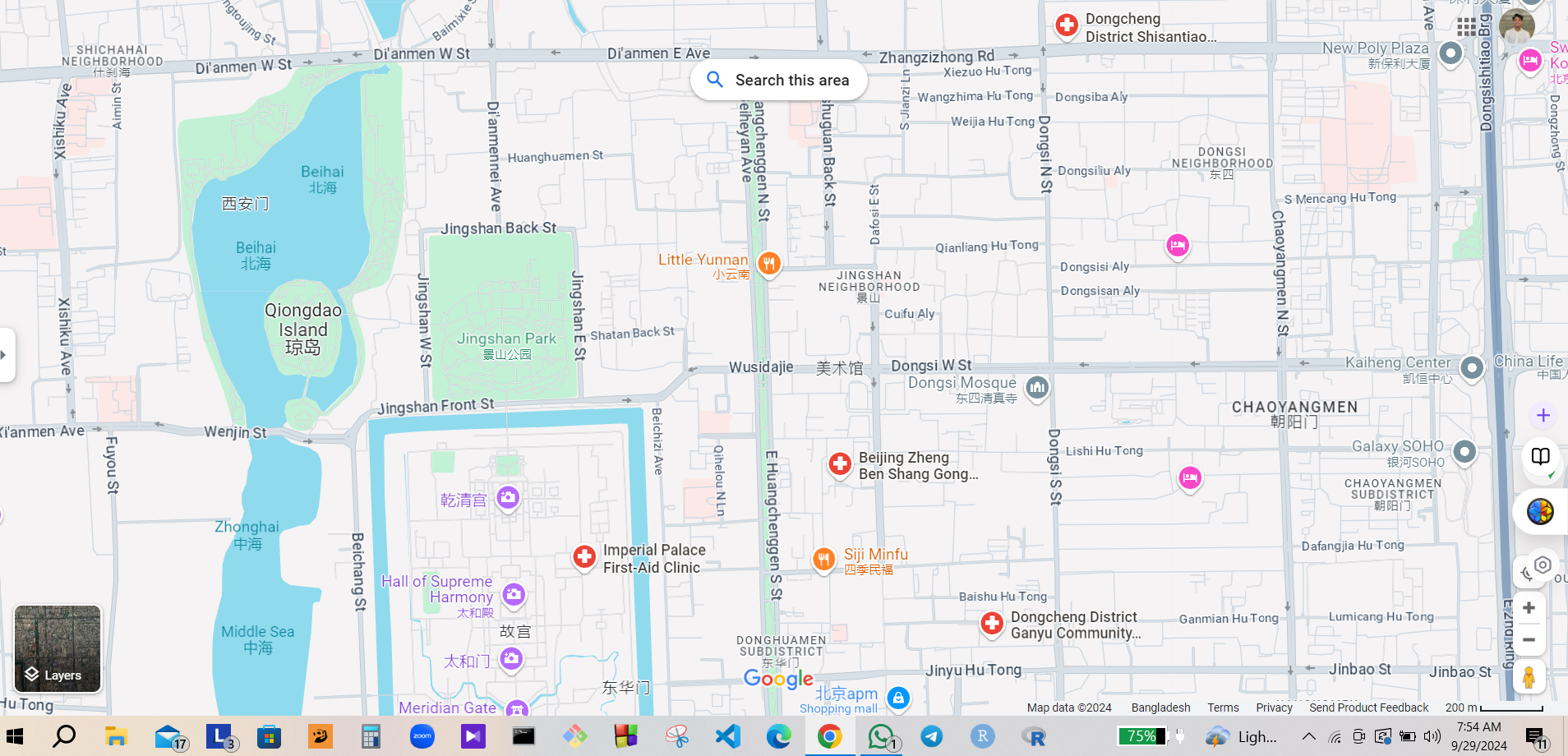Expand hidden system tray icons
This screenshot has height=756, width=1568.
(1309, 736)
